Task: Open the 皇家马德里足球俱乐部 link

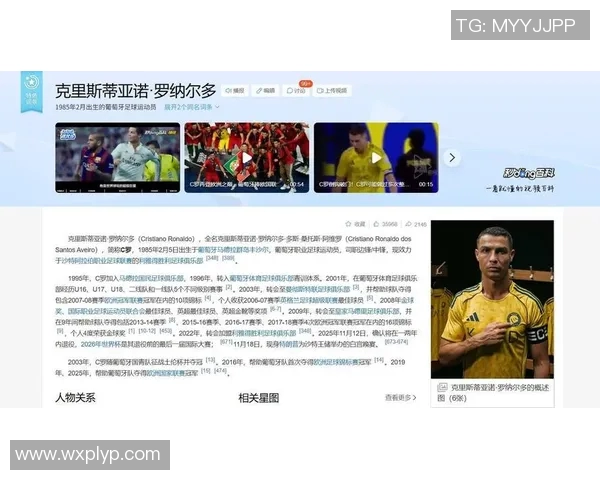Action: coord(367,312)
